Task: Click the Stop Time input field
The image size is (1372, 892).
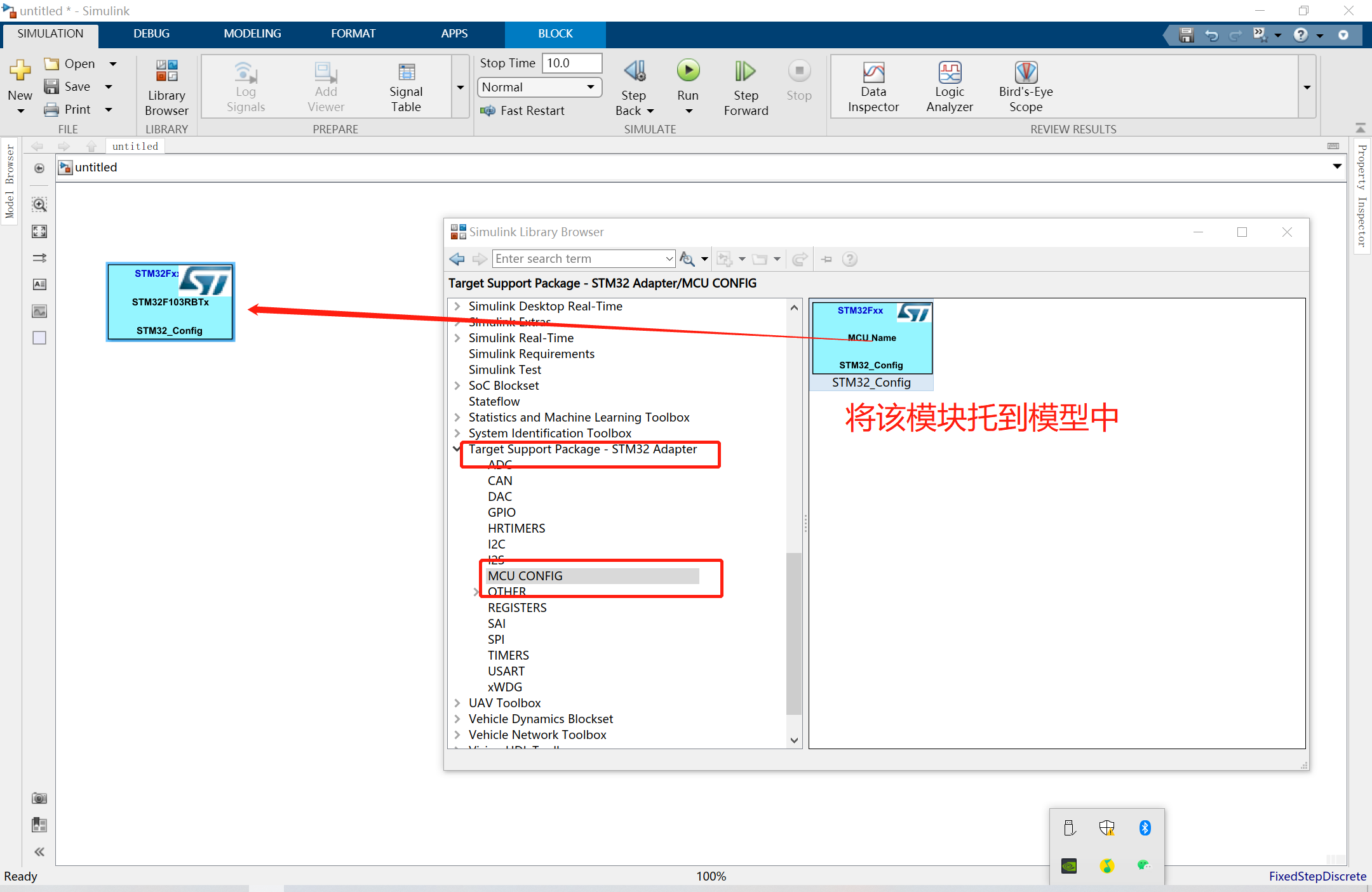Action: coord(571,63)
